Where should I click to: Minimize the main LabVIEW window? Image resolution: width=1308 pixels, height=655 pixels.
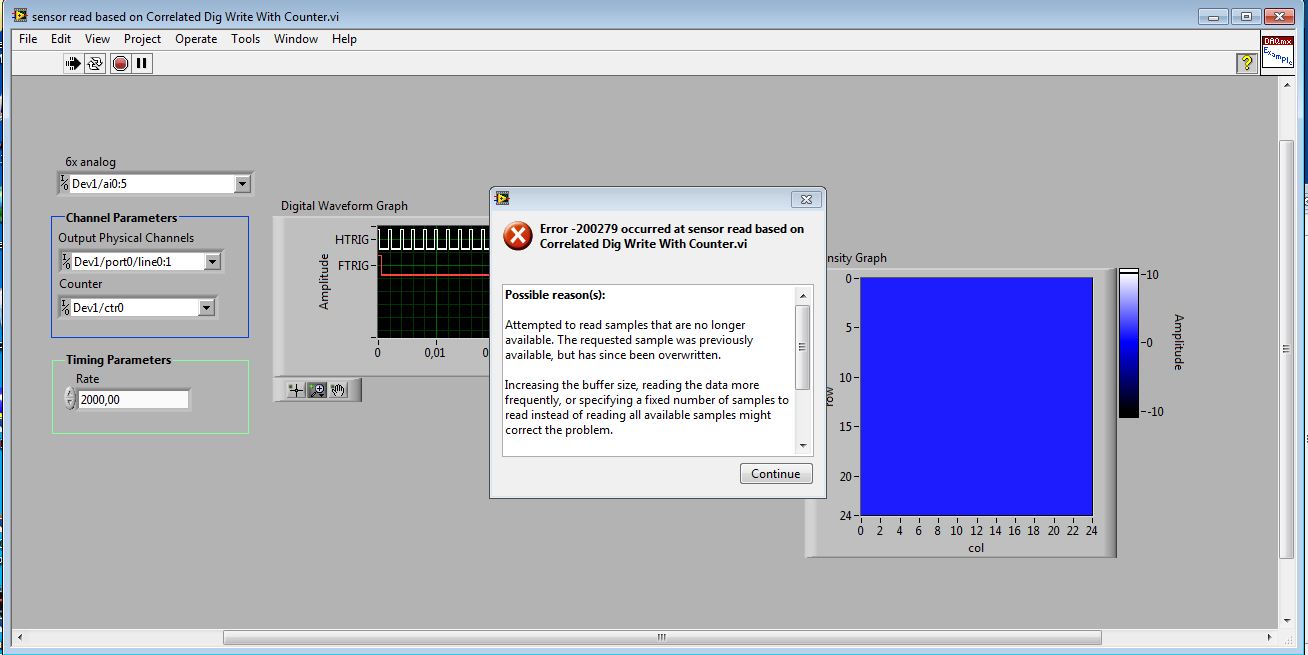(x=1215, y=15)
